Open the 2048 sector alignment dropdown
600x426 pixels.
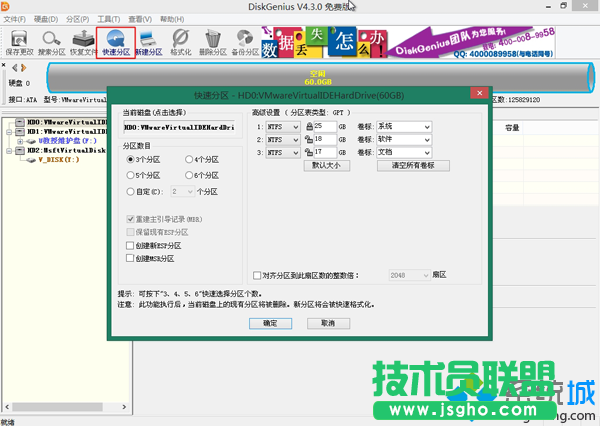coord(409,275)
